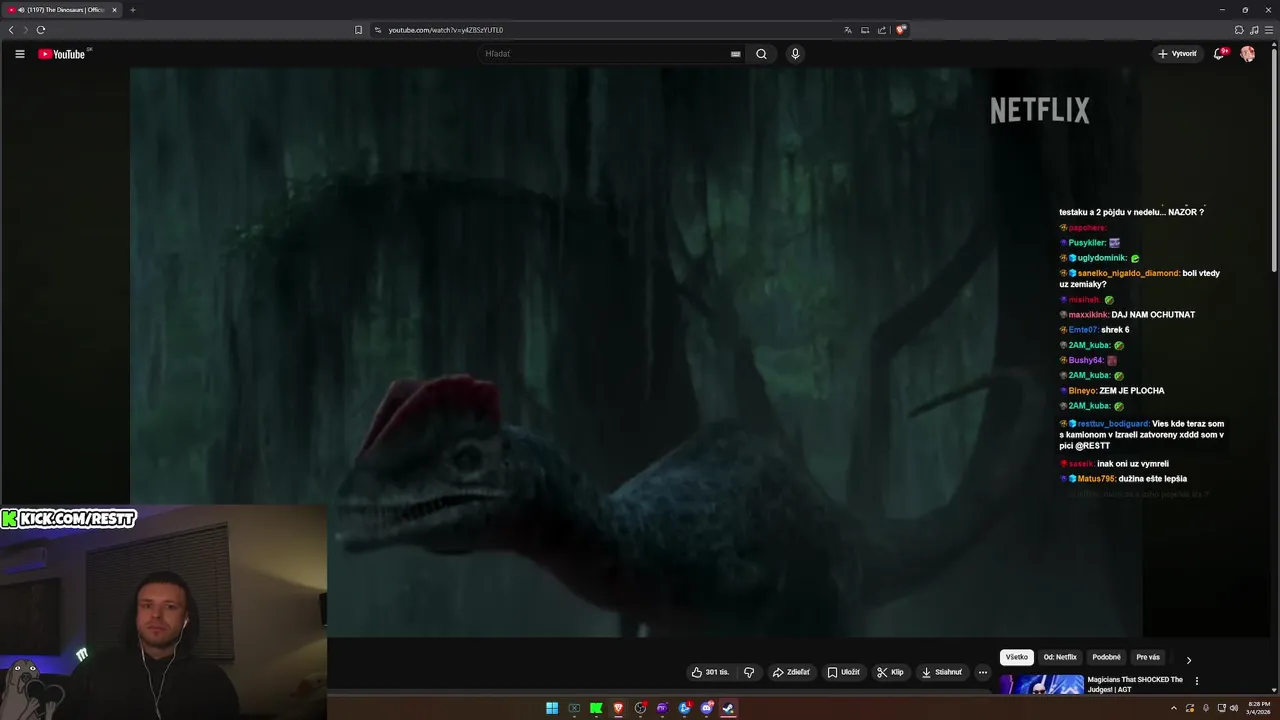Open the Brave Shields lion icon

900,30
